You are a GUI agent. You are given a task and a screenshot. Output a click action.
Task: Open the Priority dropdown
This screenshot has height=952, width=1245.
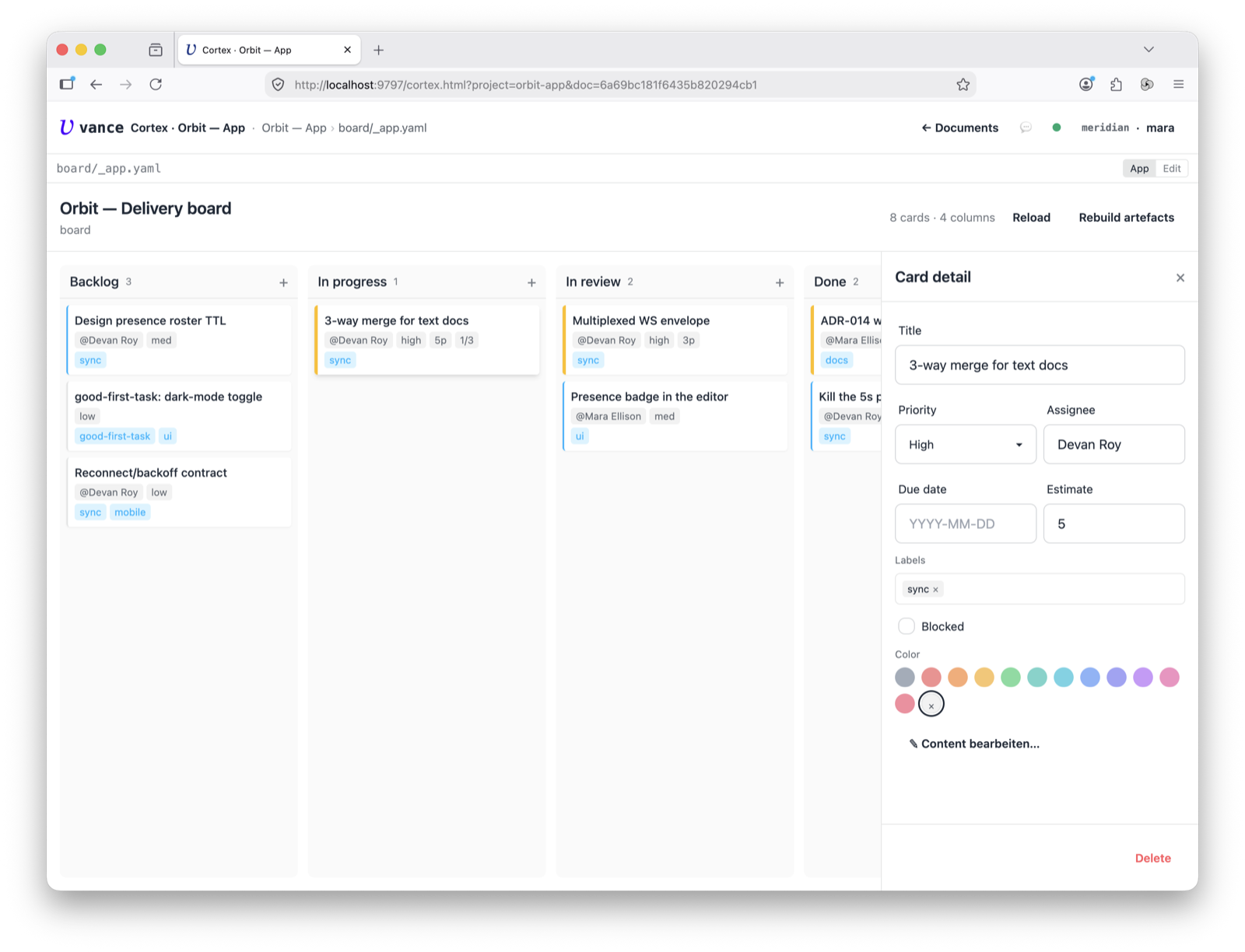(966, 444)
